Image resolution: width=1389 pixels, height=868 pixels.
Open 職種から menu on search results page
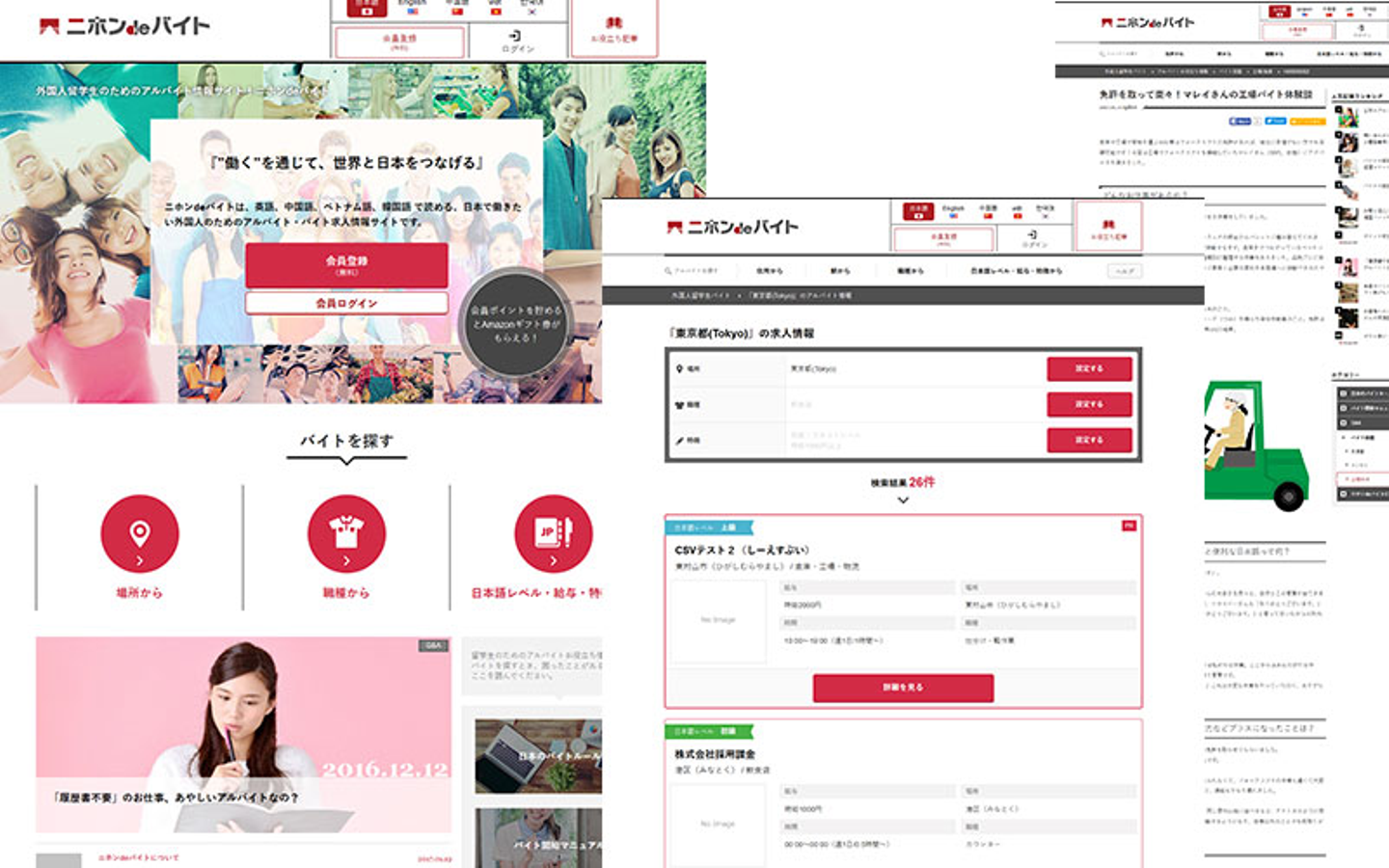[911, 271]
